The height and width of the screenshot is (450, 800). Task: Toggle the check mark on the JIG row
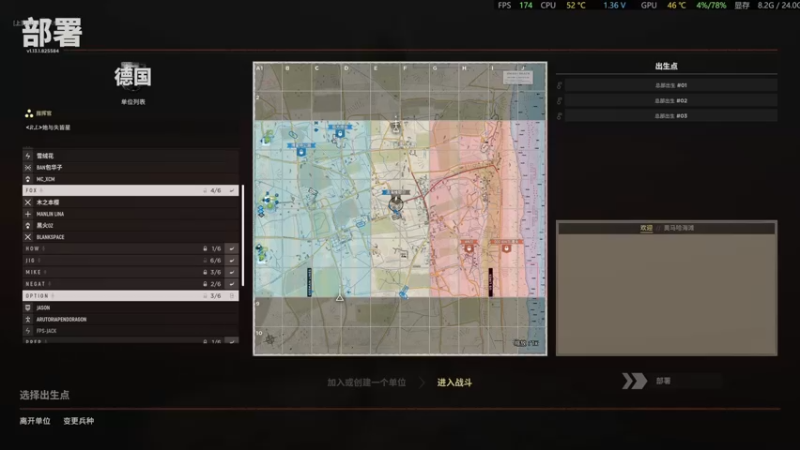coord(232,260)
